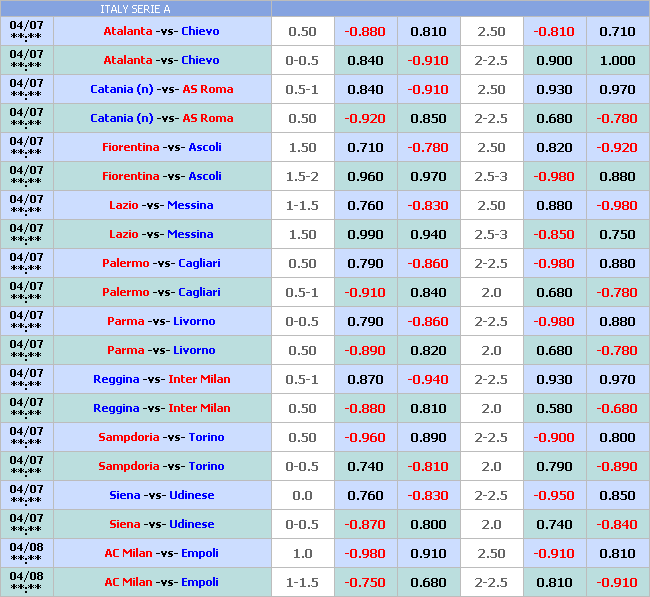650x597 pixels.
Task: Choose the 0.990 odds for Lazio-Messina
Action: [365, 235]
